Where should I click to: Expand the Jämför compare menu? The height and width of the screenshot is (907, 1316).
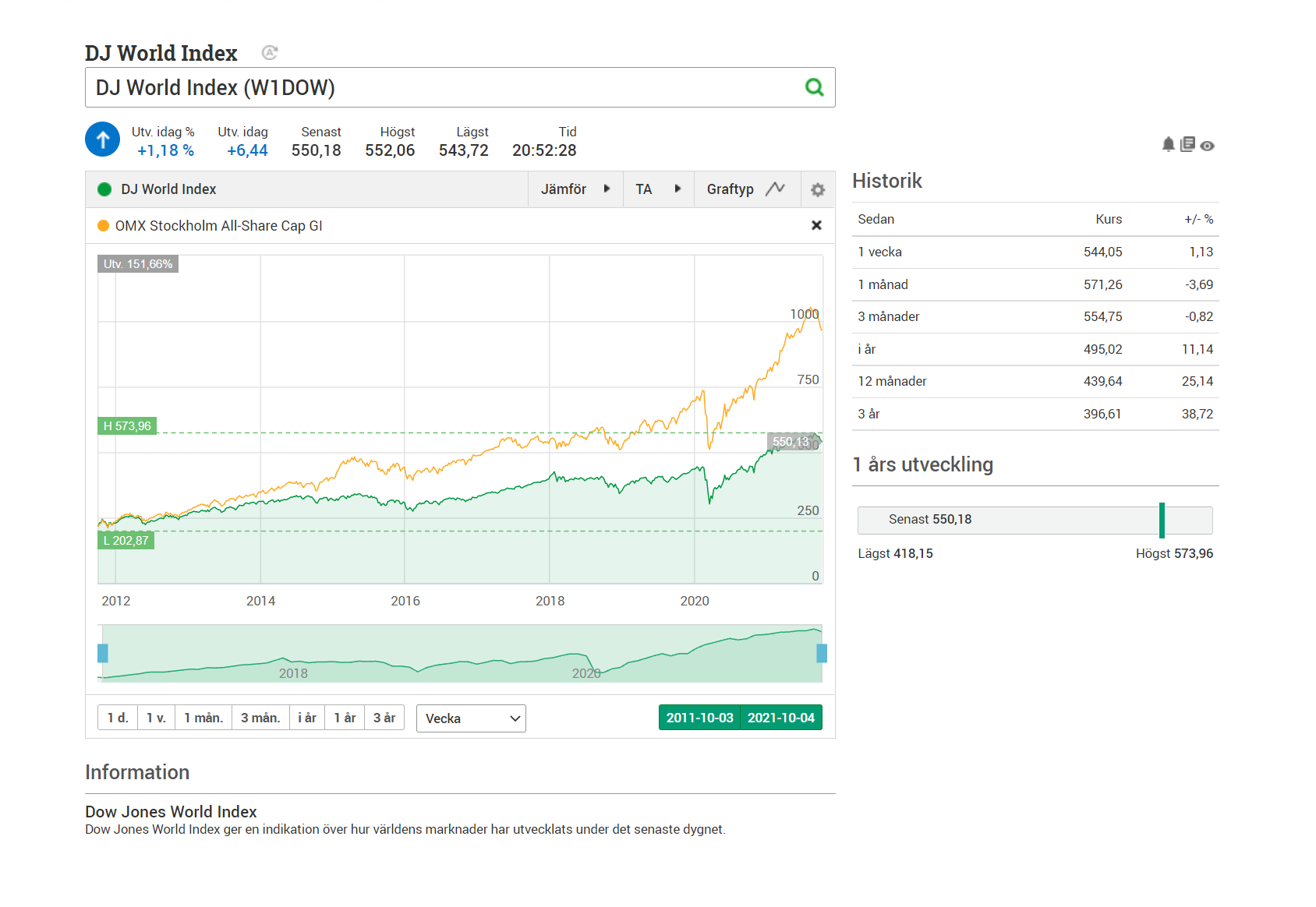575,189
